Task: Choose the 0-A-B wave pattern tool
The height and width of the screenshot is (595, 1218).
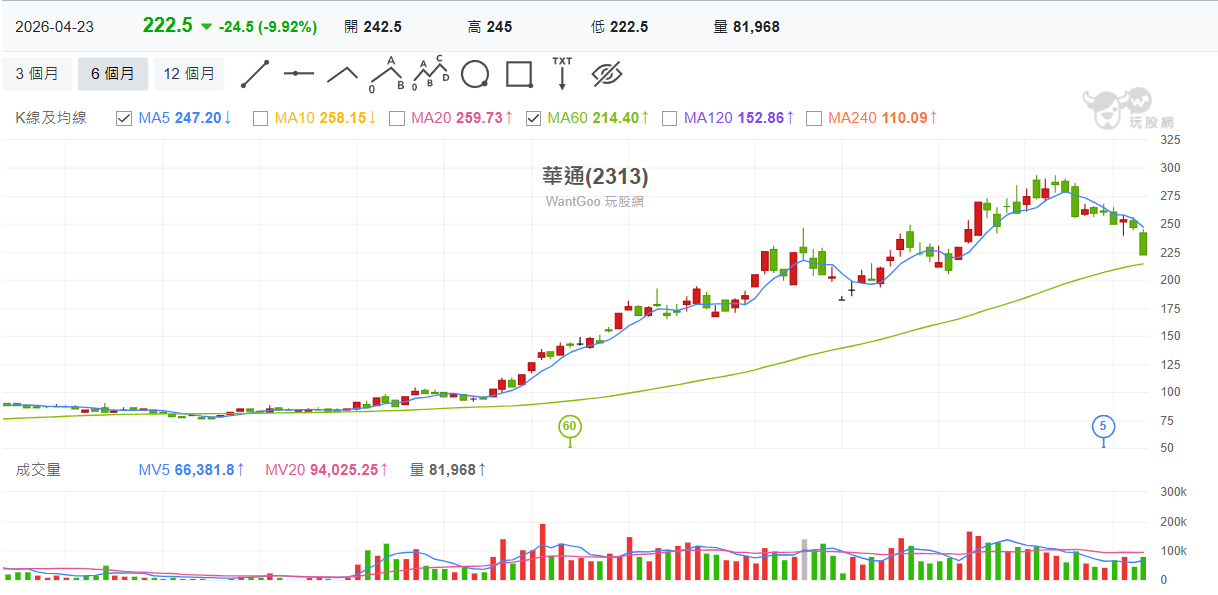Action: click(385, 75)
